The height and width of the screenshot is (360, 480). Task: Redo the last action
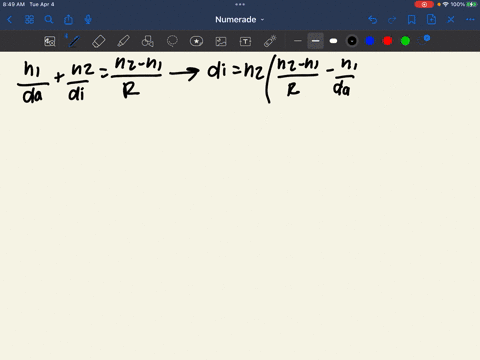click(392, 20)
